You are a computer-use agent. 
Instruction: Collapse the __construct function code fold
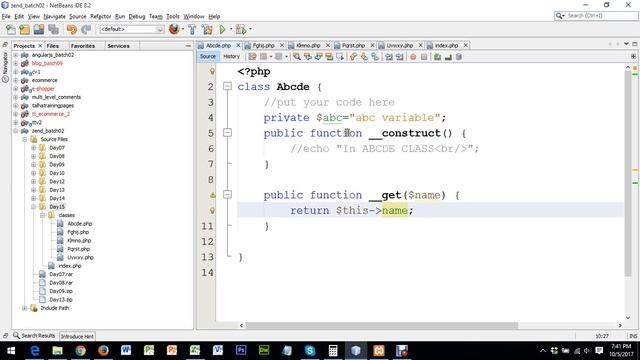coord(227,133)
